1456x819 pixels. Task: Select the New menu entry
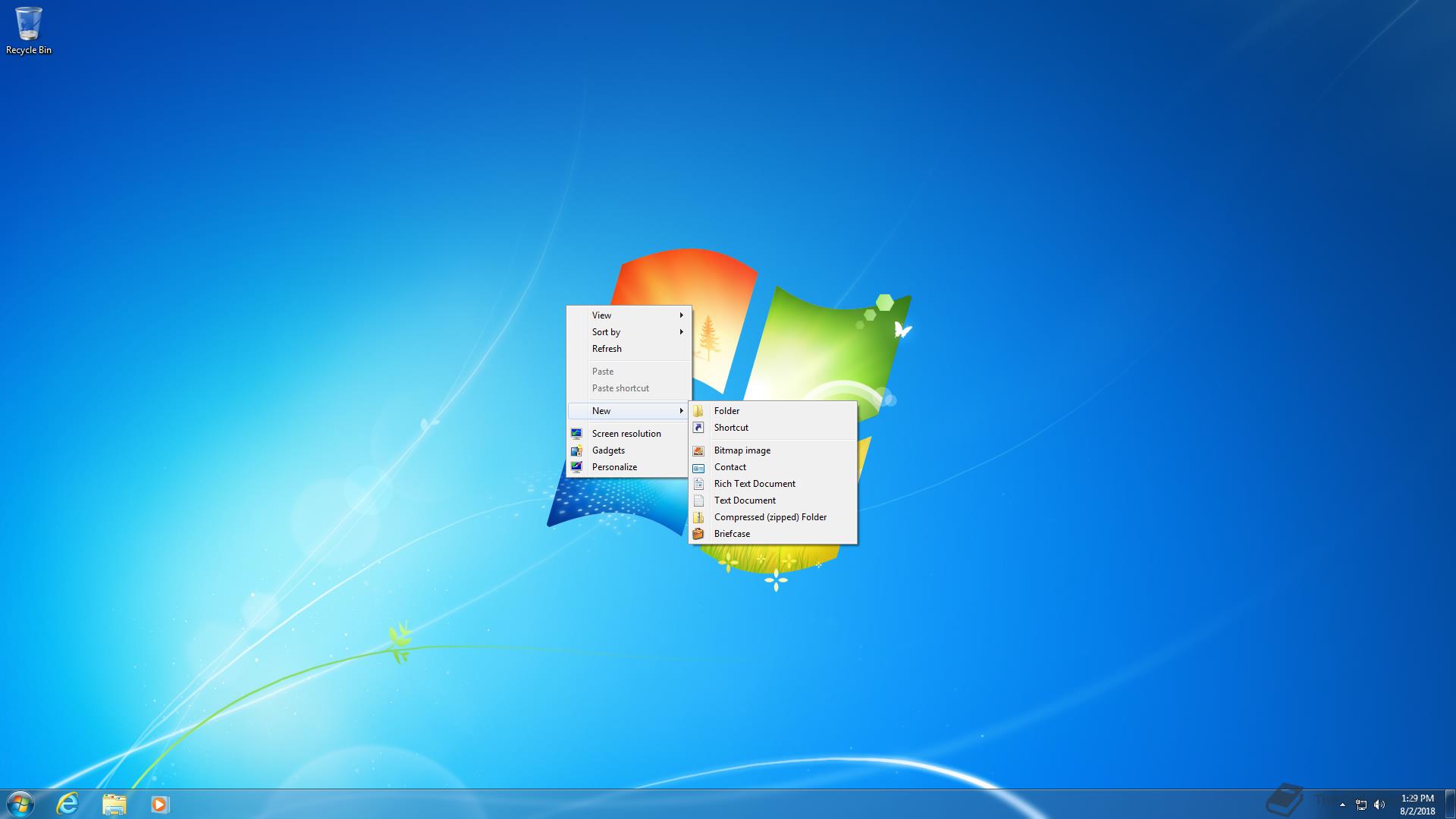pyautogui.click(x=629, y=411)
